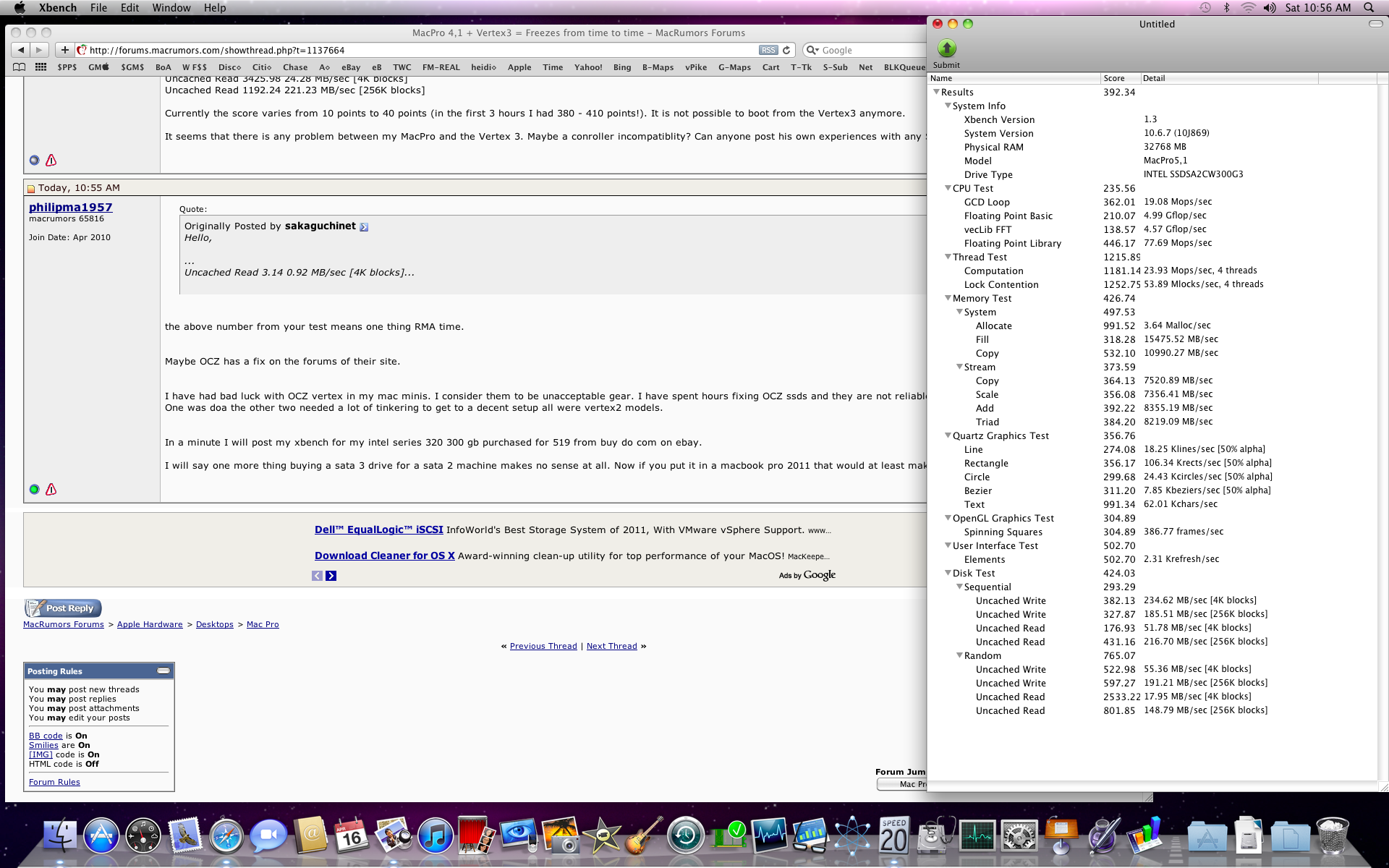Viewport: 1389px width, 868px height.
Task: Open the Window menu
Action: tap(171, 8)
